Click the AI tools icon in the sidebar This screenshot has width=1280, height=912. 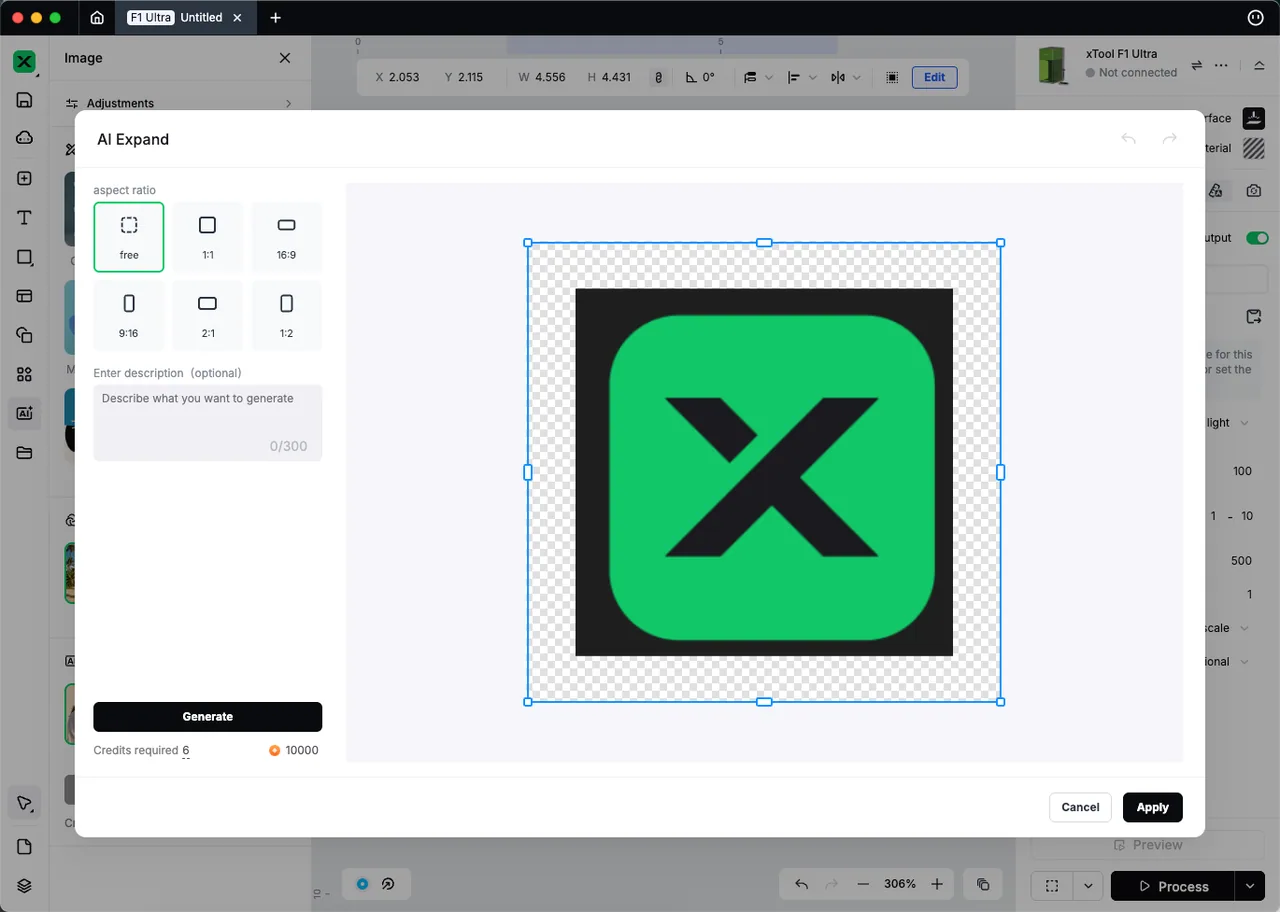tap(25, 413)
